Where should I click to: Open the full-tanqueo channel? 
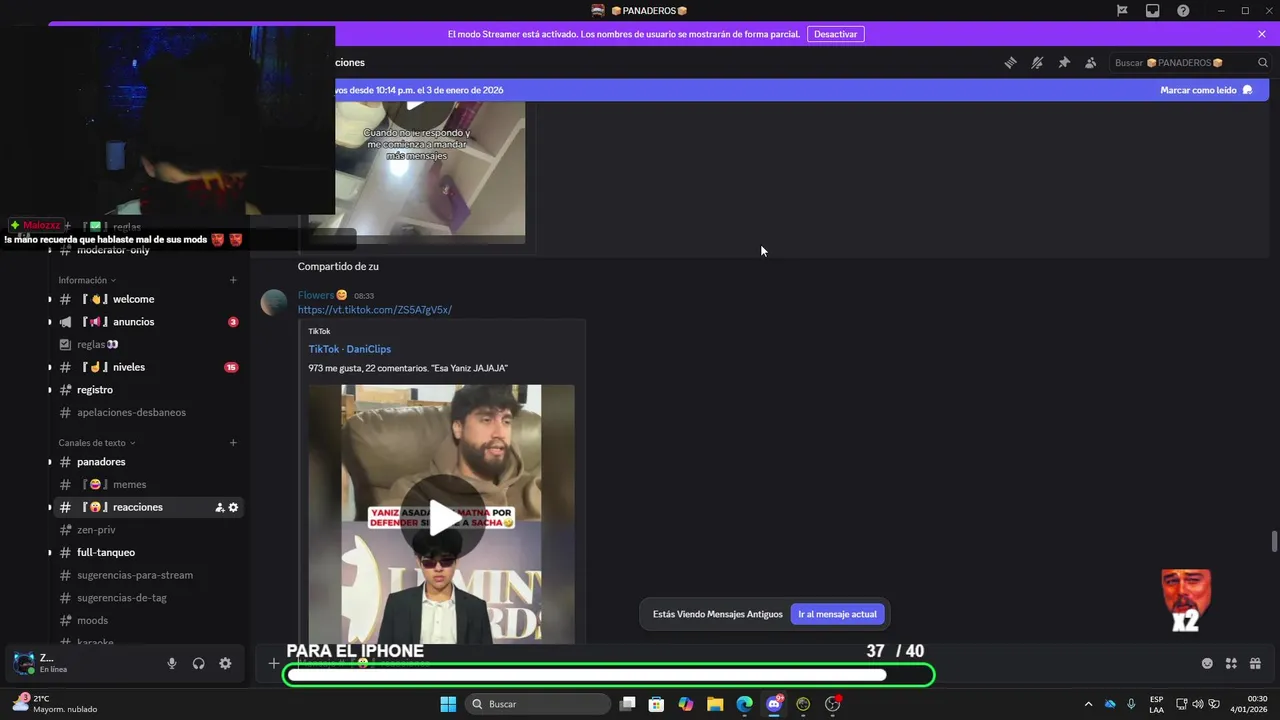(148, 552)
